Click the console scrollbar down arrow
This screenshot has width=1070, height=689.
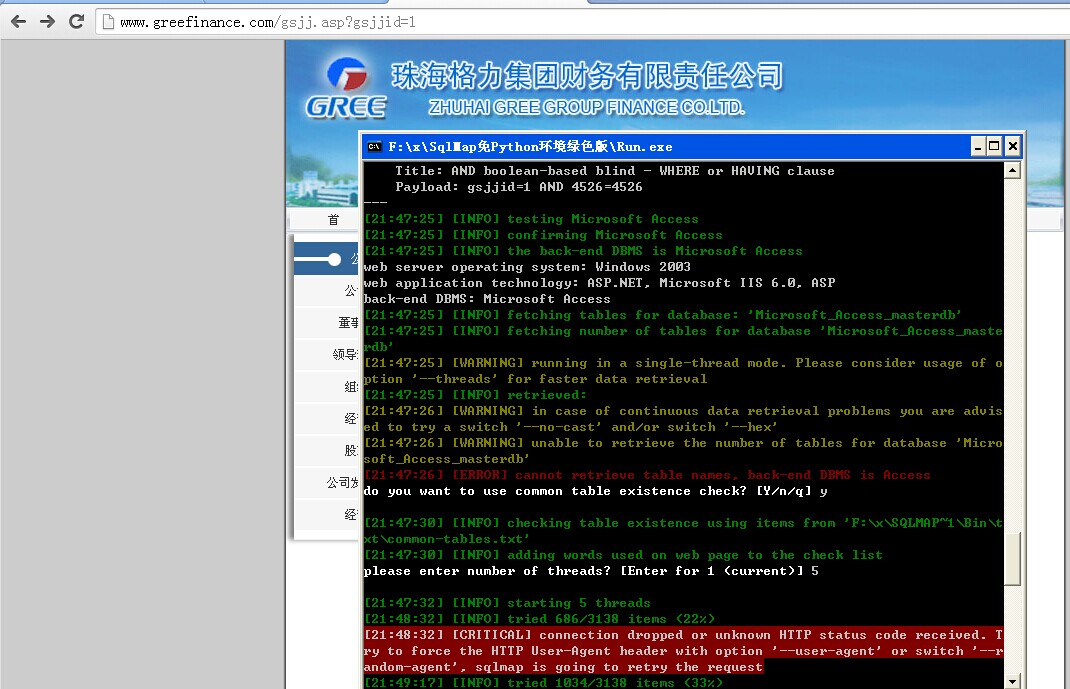(x=1013, y=681)
